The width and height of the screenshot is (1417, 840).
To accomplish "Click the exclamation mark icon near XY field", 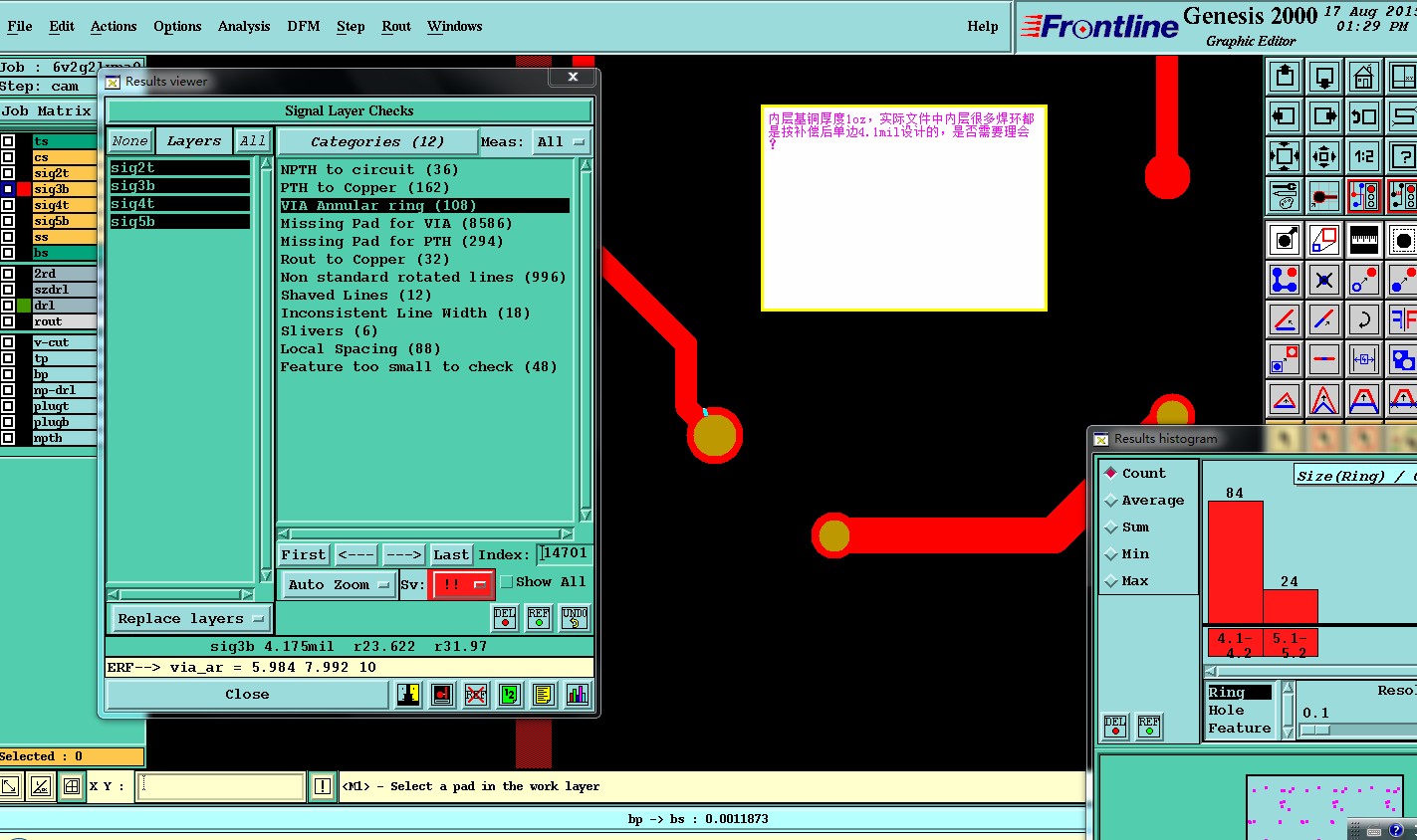I will [322, 786].
